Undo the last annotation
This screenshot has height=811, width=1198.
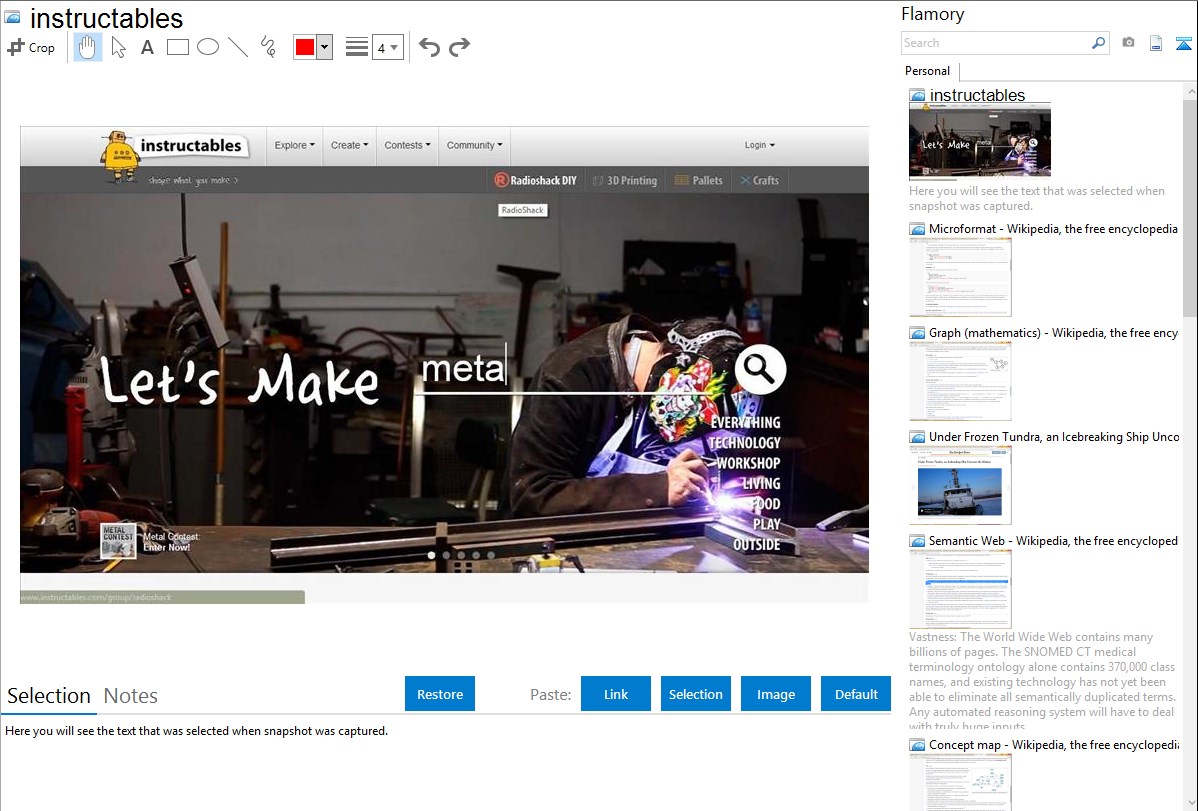coord(429,47)
